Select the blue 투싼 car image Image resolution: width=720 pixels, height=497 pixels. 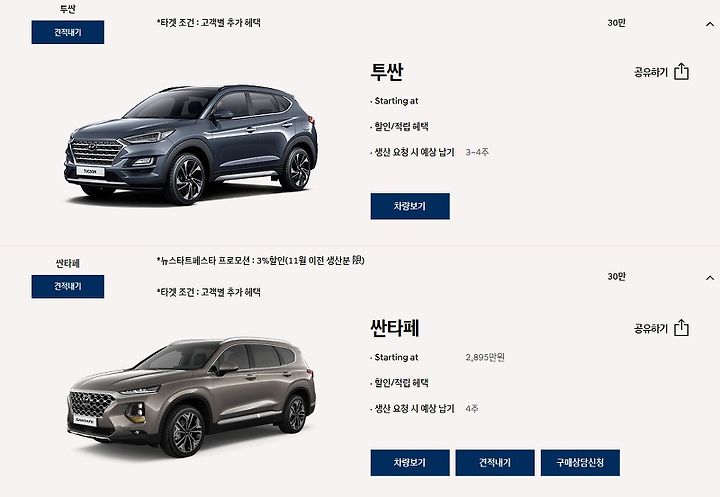tap(191, 143)
